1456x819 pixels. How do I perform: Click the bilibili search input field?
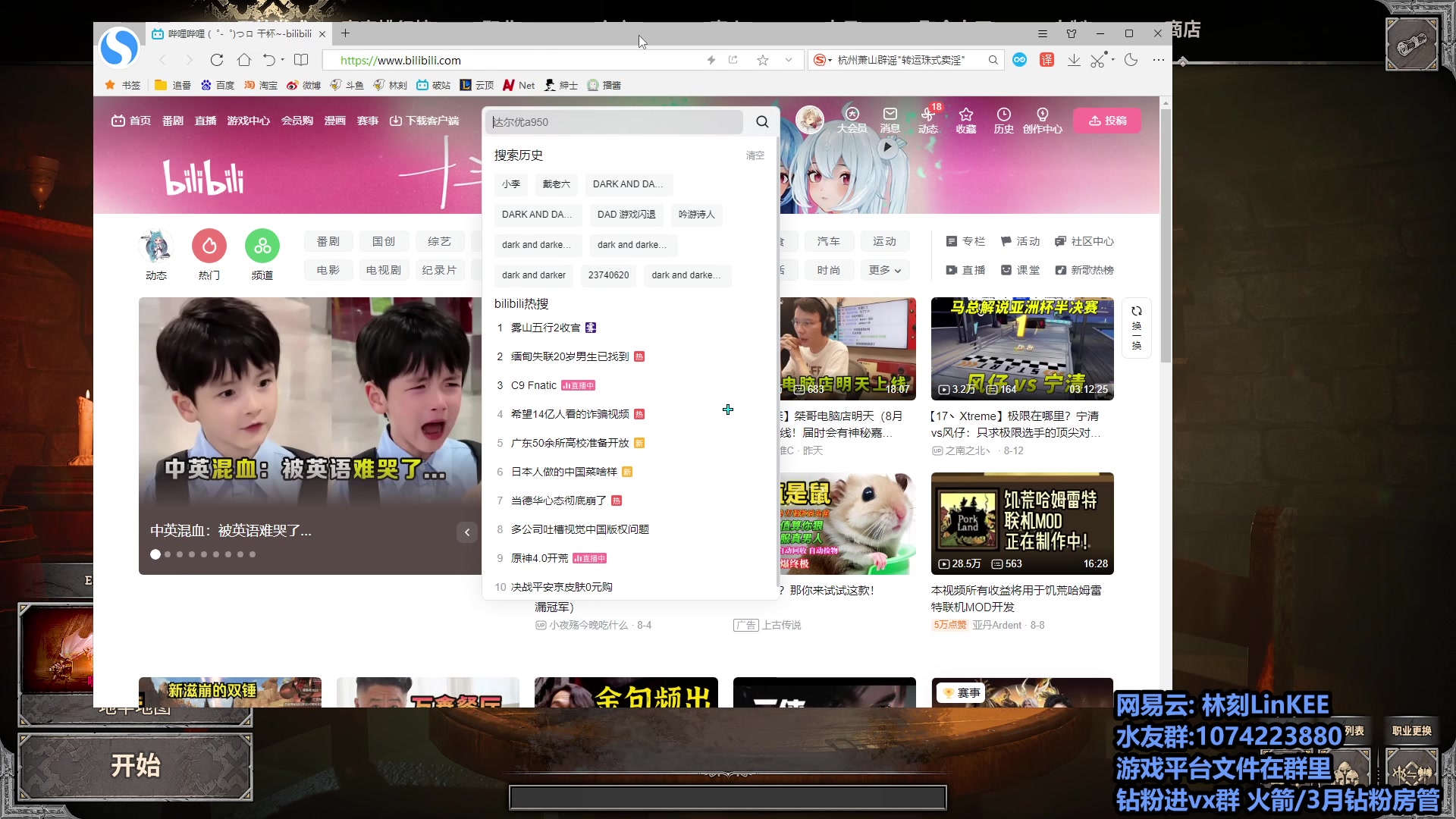pos(614,121)
